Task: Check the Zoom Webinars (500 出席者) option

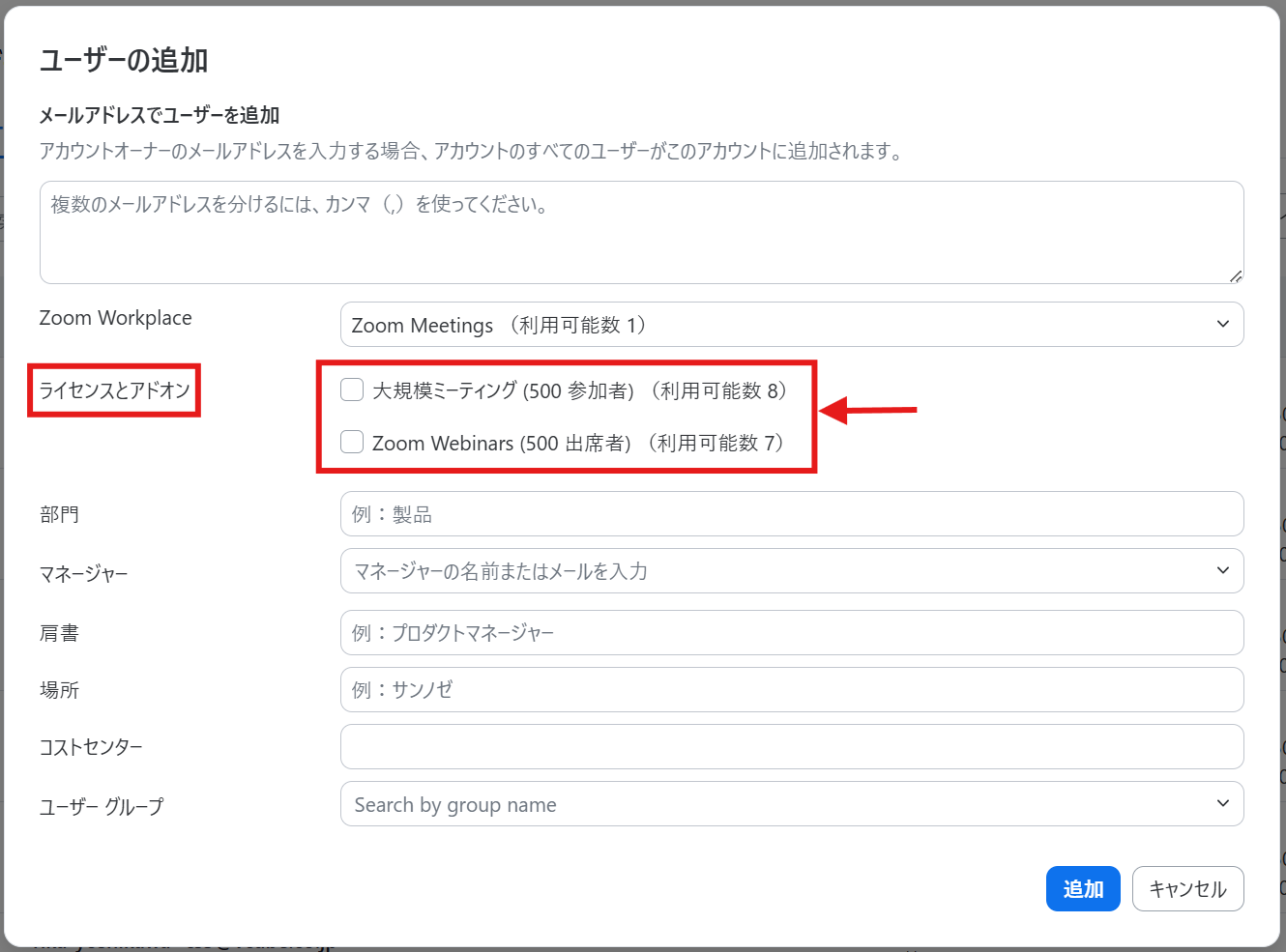Action: [352, 442]
